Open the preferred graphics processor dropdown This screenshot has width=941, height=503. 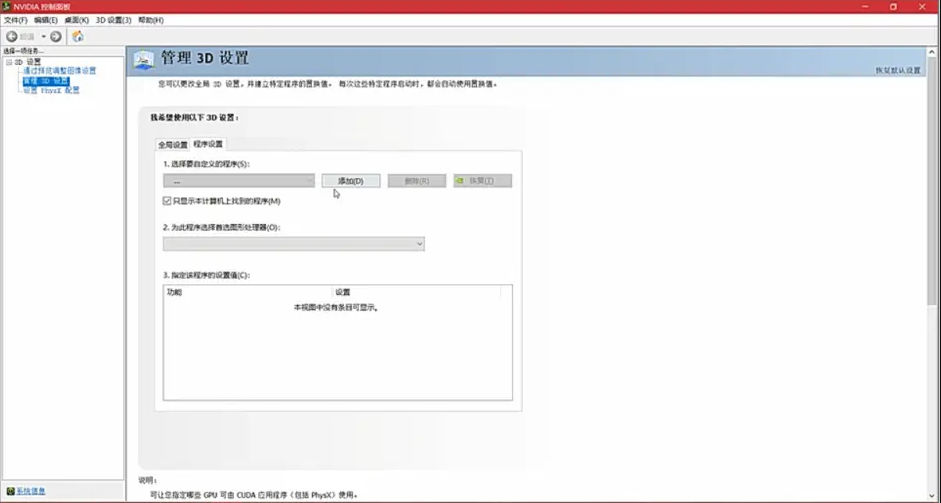[x=293, y=244]
